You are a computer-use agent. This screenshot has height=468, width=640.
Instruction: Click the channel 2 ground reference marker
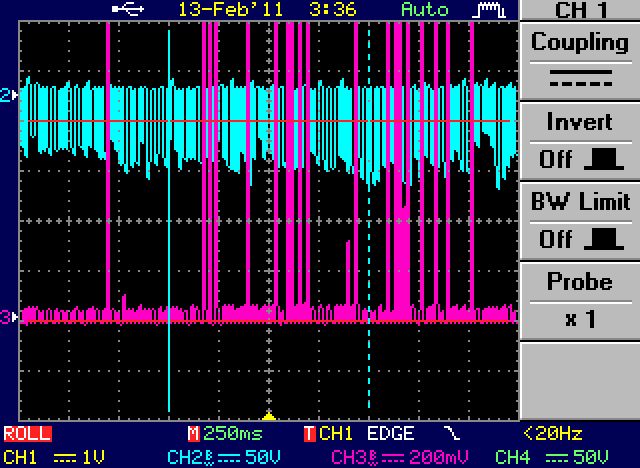[9, 95]
